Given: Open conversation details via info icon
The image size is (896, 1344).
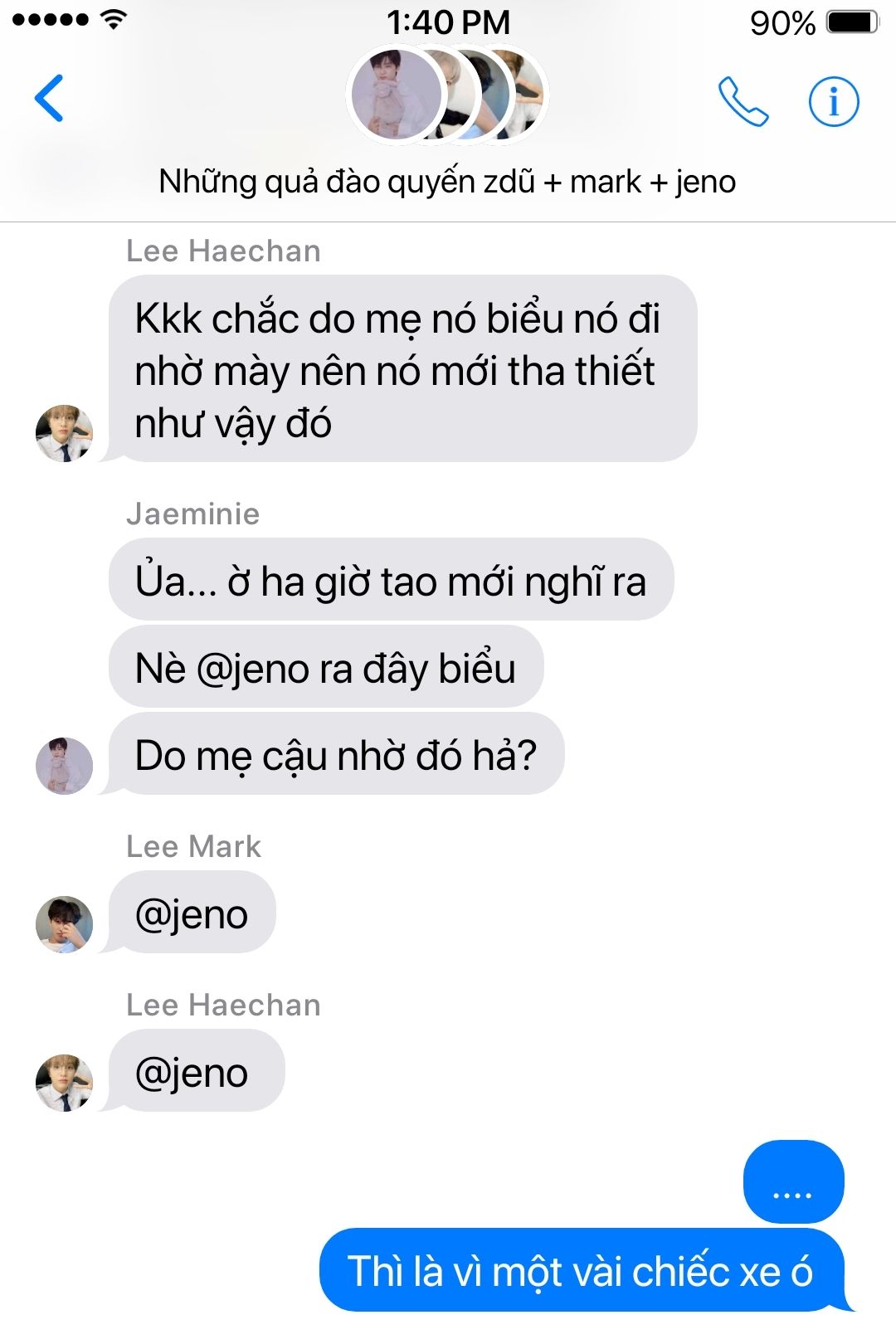Looking at the screenshot, I should pos(834,101).
